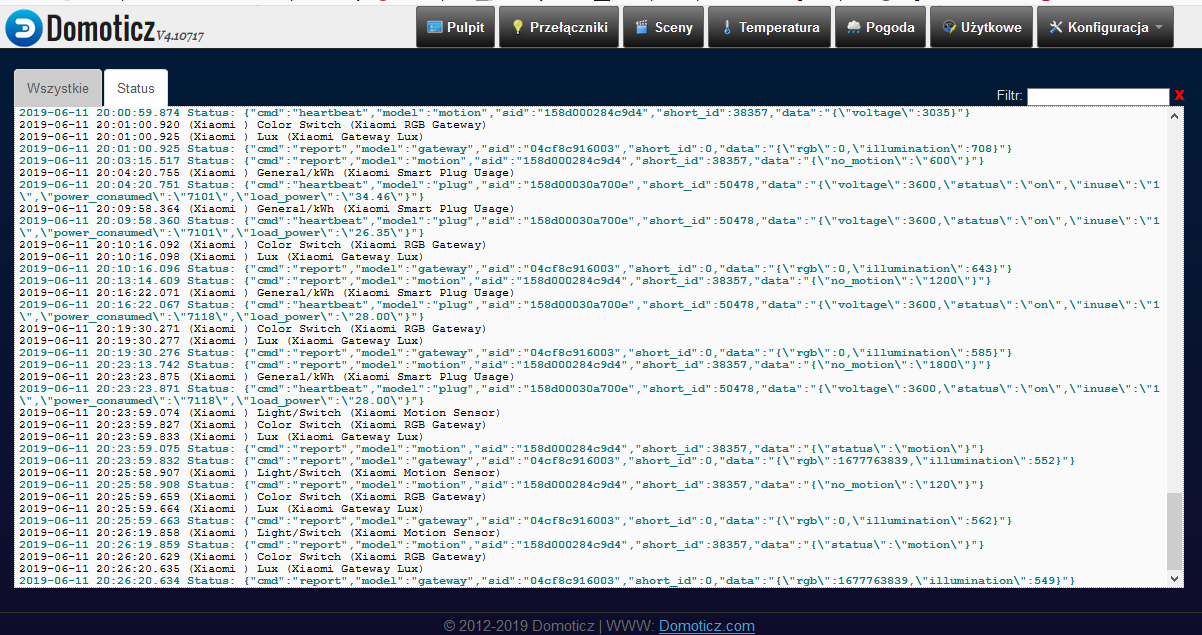The height and width of the screenshot is (635, 1202).
Task: Click the Użytkowe gauge icon
Action: 949,27
